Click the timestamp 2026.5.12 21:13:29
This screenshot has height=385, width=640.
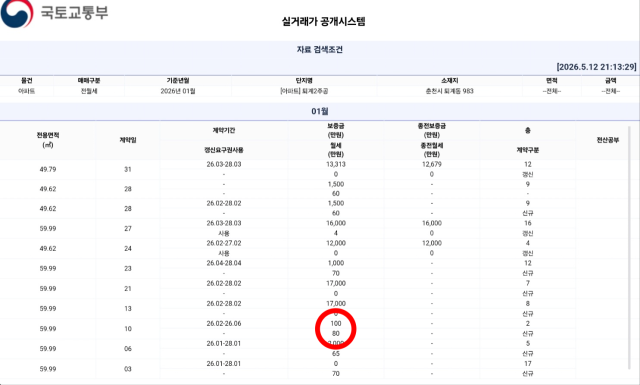pos(596,67)
